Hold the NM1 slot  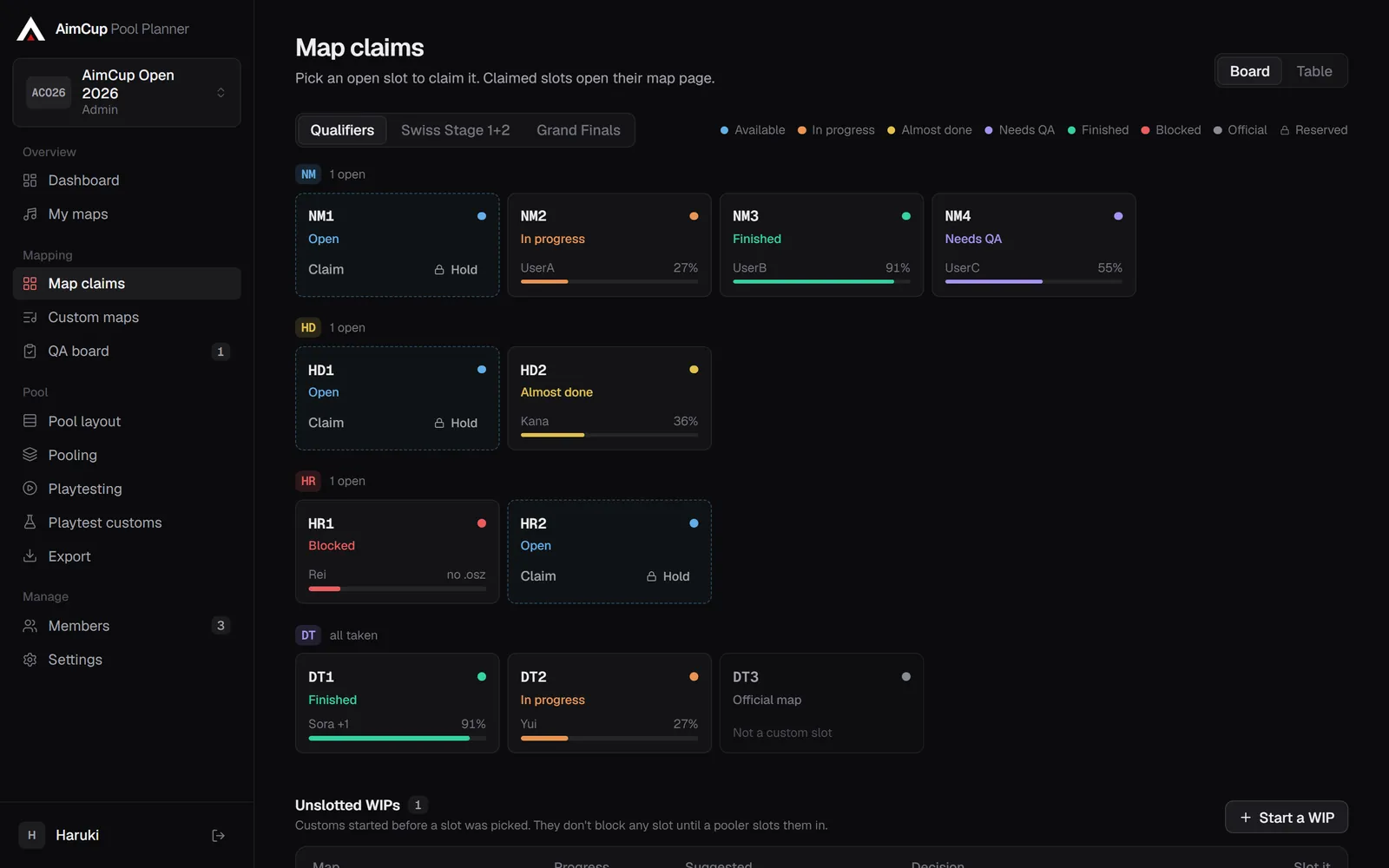pos(457,270)
